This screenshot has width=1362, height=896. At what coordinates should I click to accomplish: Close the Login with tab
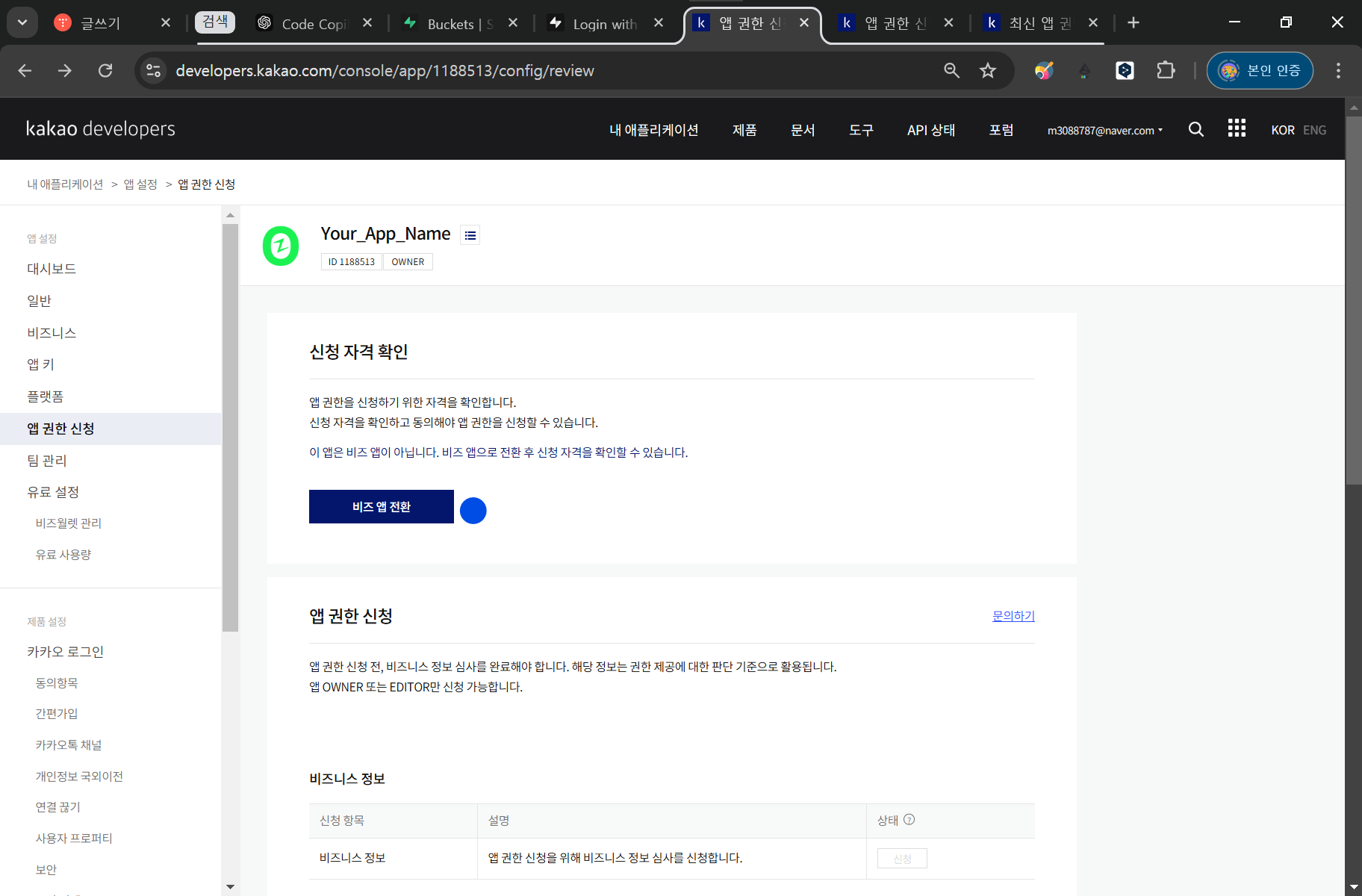(x=659, y=22)
